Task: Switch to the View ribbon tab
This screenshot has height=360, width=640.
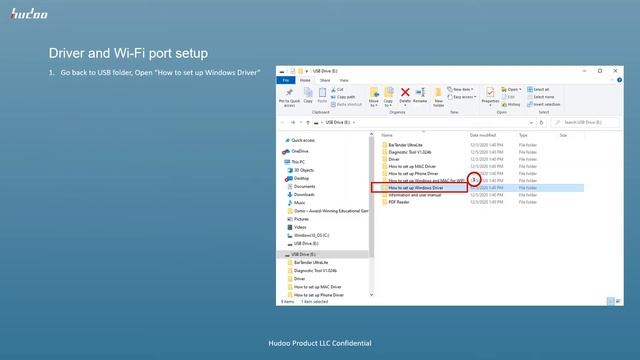Action: click(344, 80)
